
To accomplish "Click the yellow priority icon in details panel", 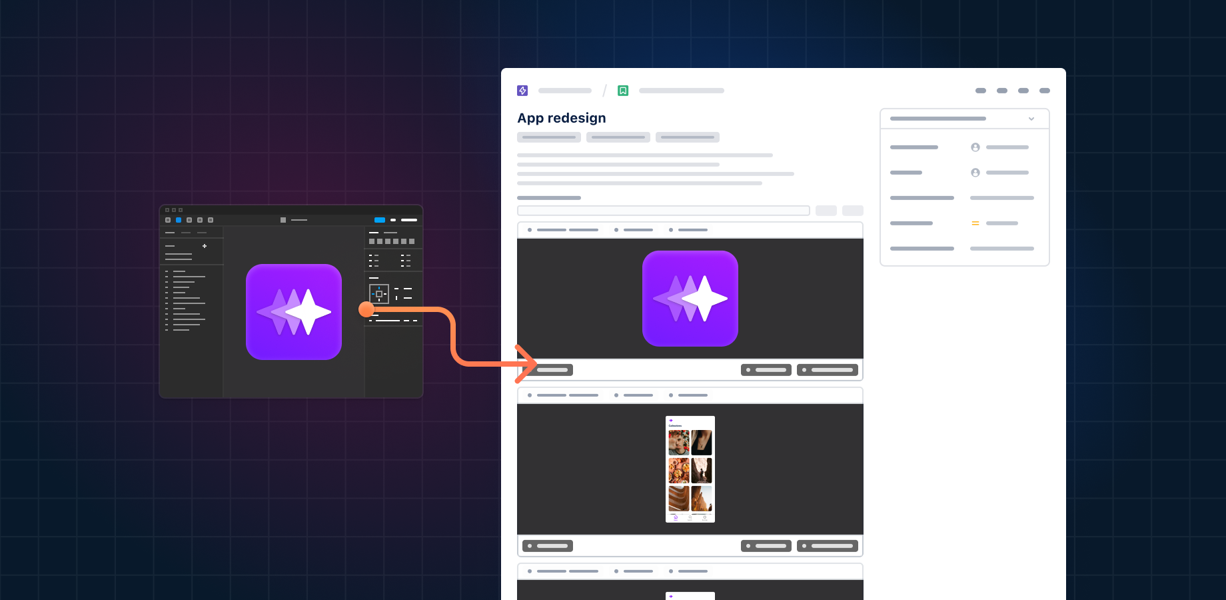I will (x=975, y=223).
